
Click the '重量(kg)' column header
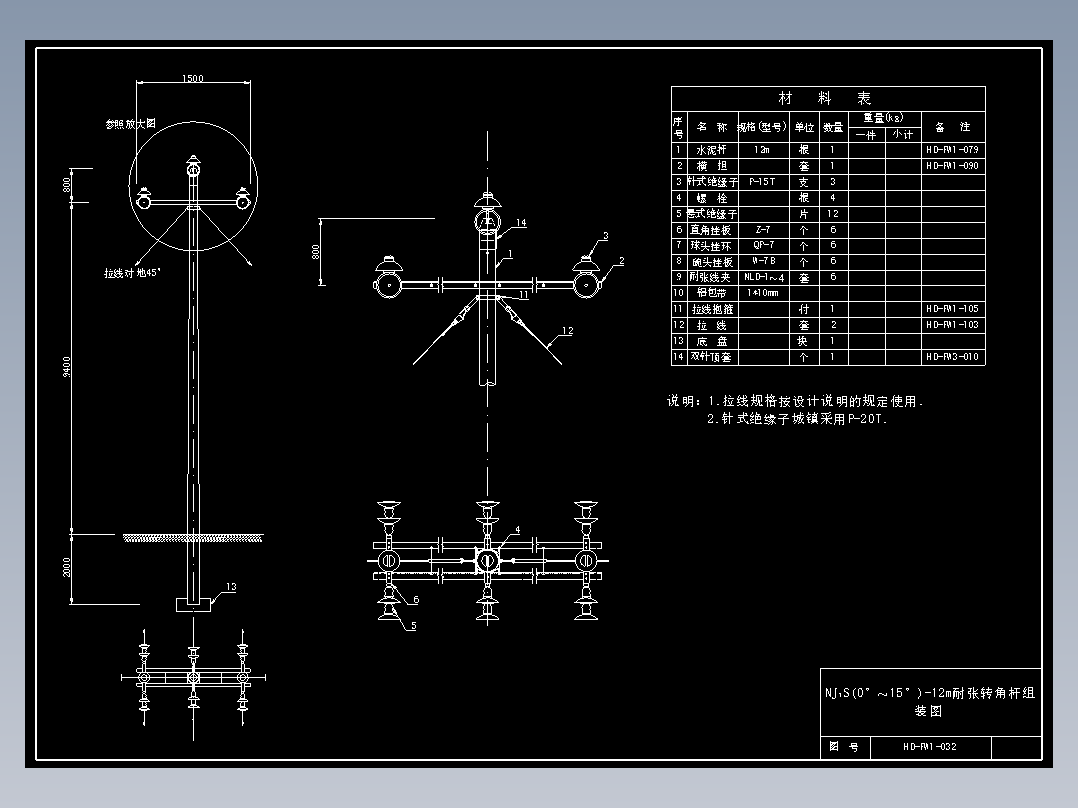point(884,118)
